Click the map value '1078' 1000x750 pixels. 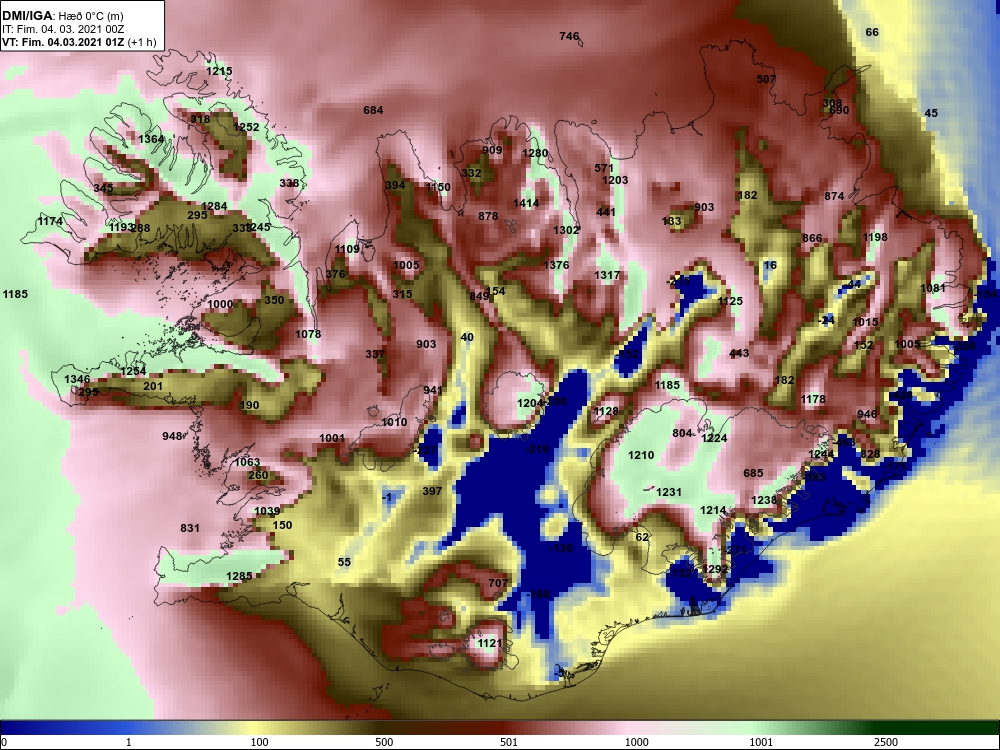click(x=308, y=334)
